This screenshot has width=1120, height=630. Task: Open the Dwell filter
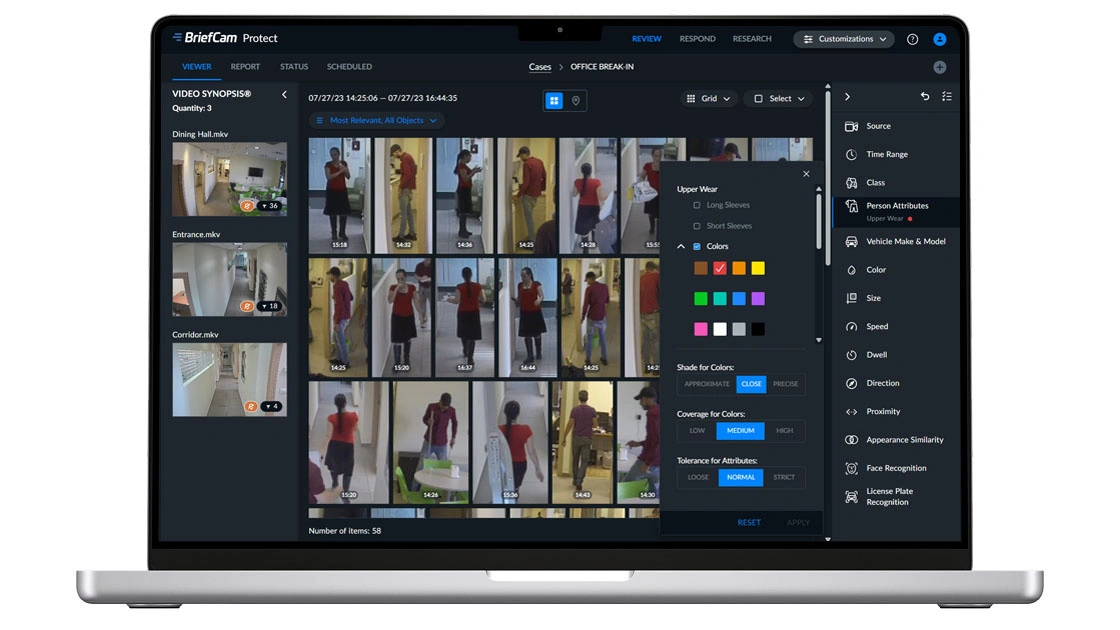[x=876, y=355]
